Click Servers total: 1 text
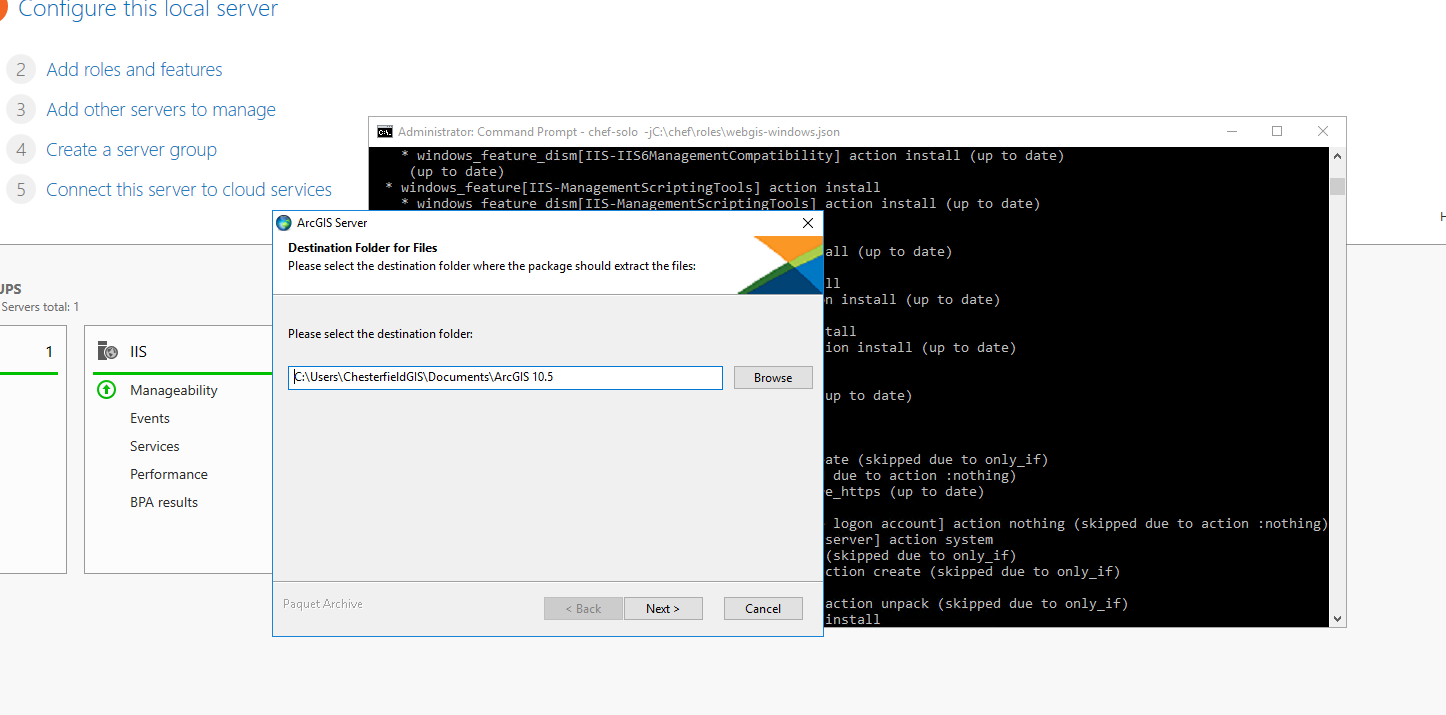1446x715 pixels. click(x=40, y=307)
